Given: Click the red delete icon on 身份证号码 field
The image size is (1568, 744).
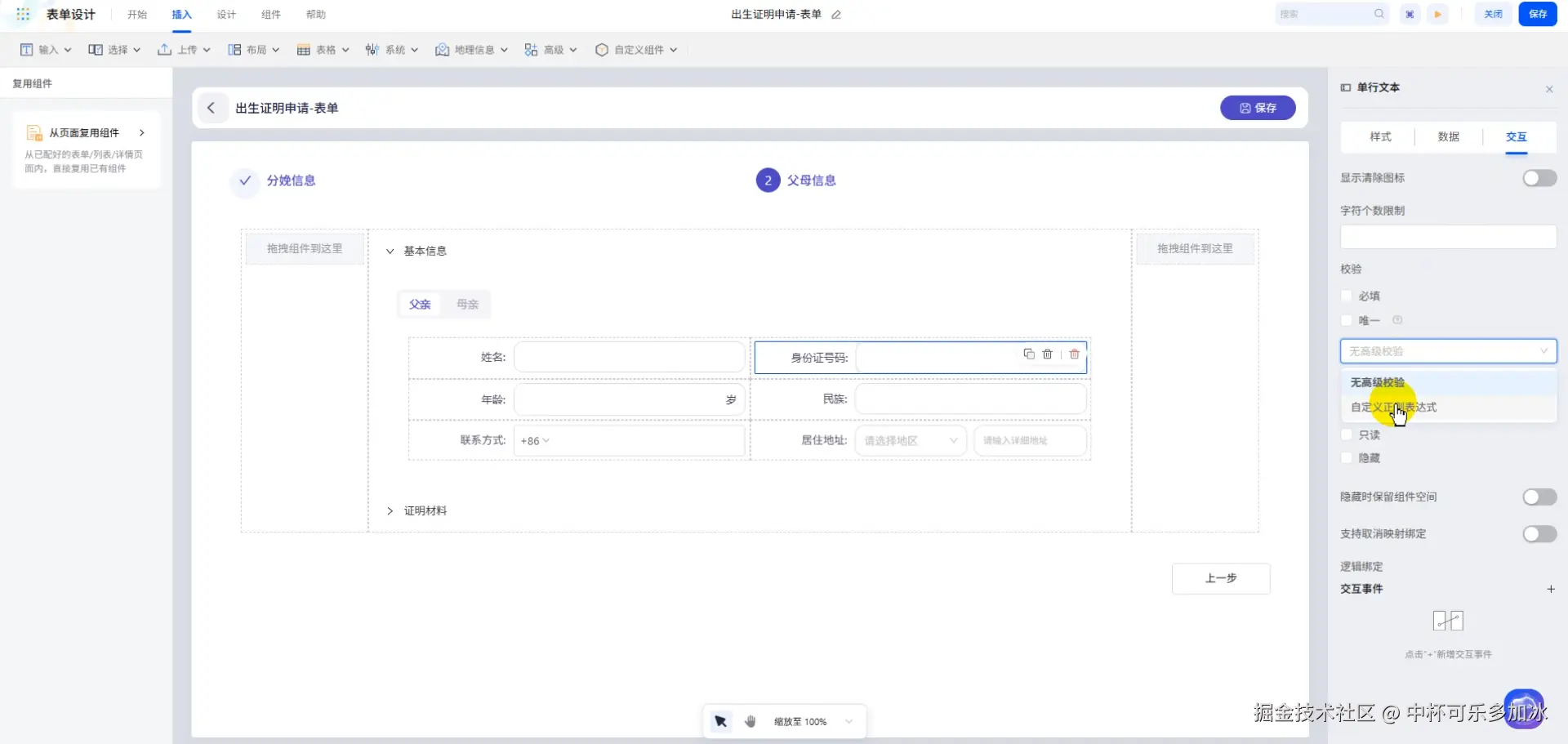Looking at the screenshot, I should [x=1075, y=354].
